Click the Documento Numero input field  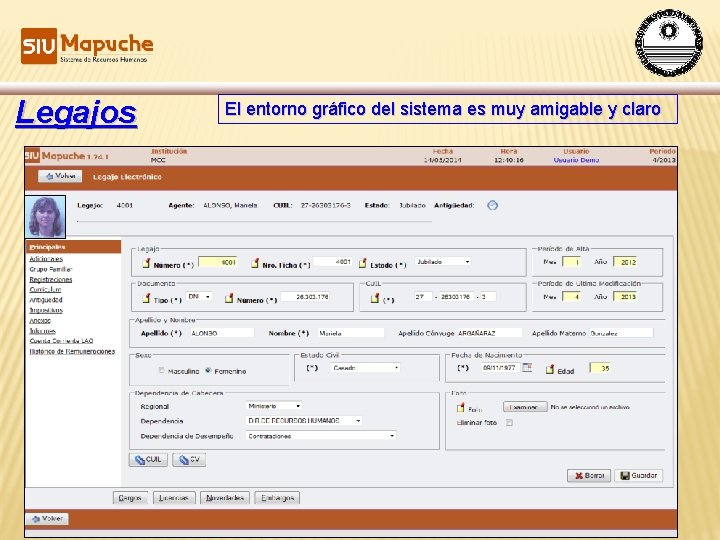point(305,297)
